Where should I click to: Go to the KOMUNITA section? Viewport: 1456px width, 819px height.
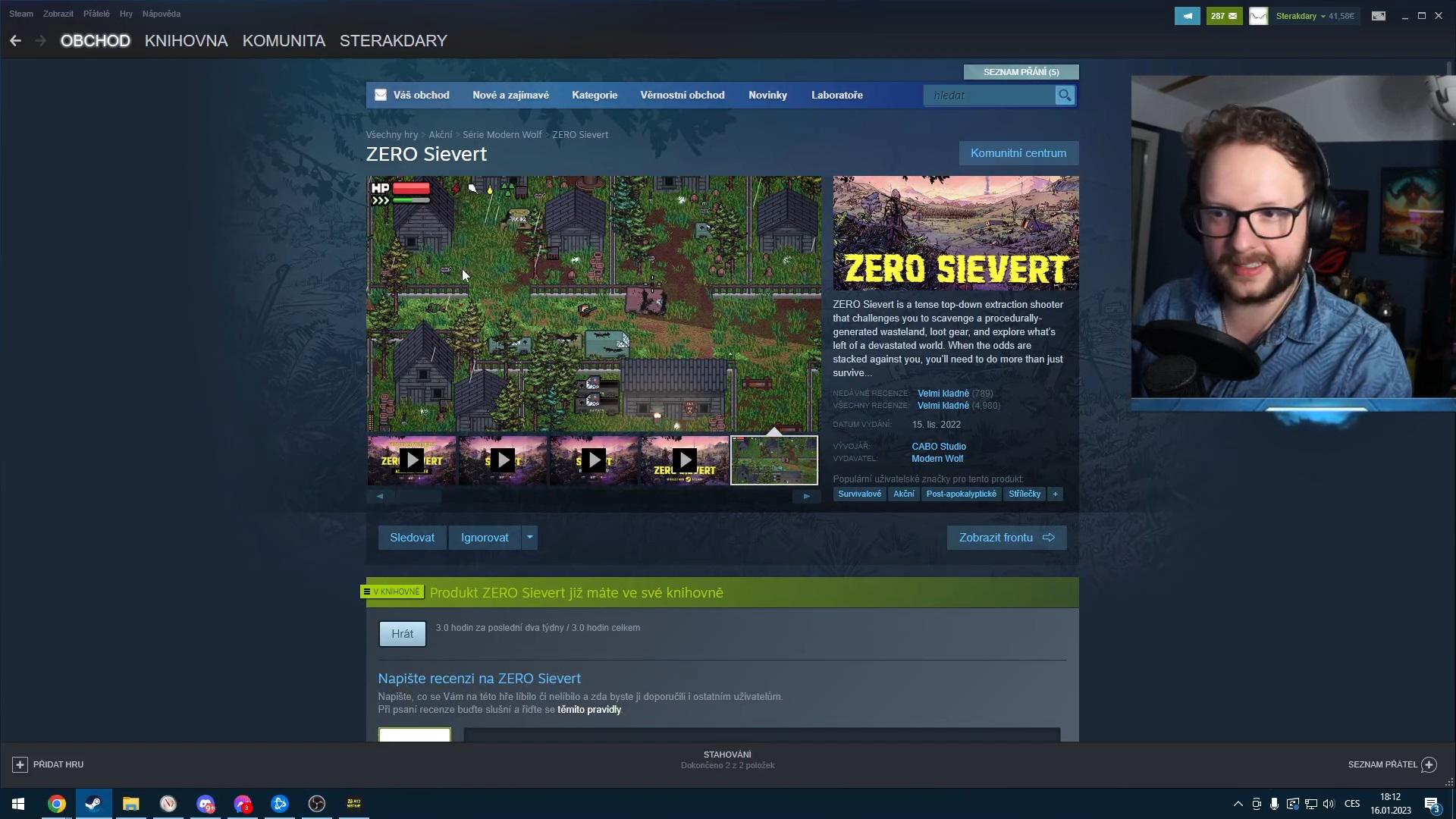pyautogui.click(x=284, y=41)
